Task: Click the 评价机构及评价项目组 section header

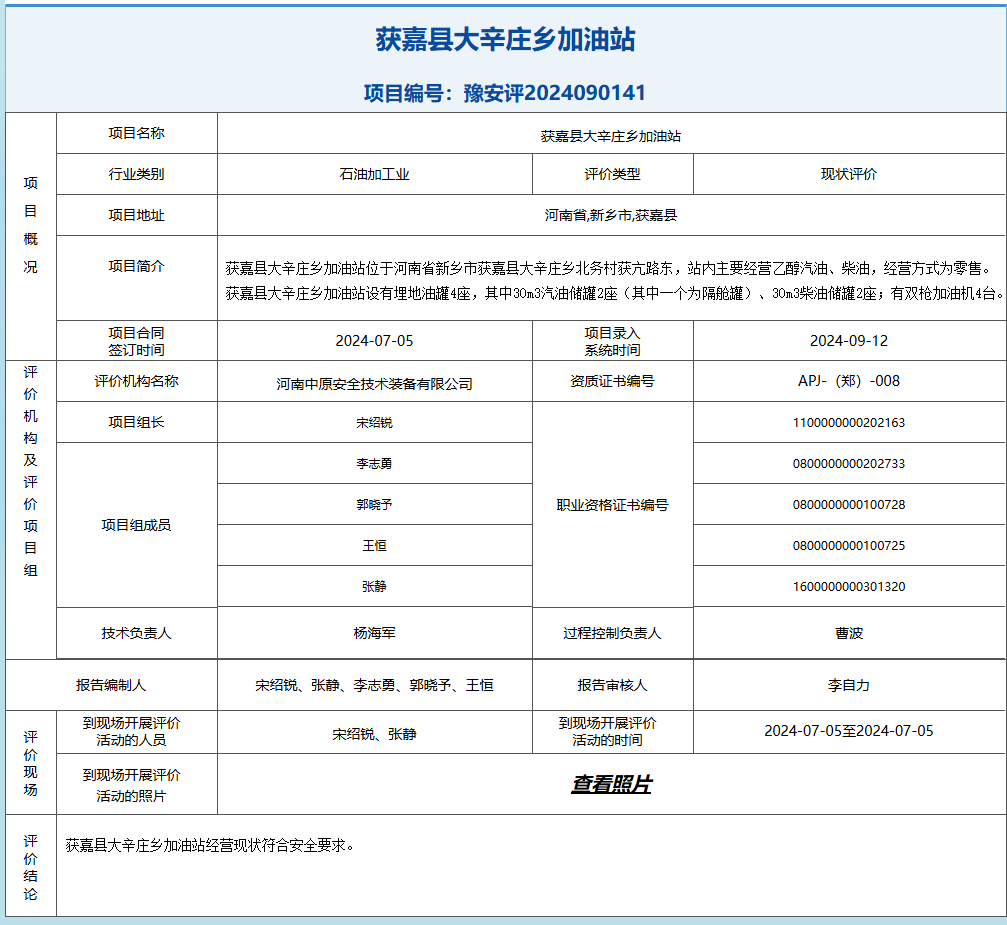Action: coord(30,471)
